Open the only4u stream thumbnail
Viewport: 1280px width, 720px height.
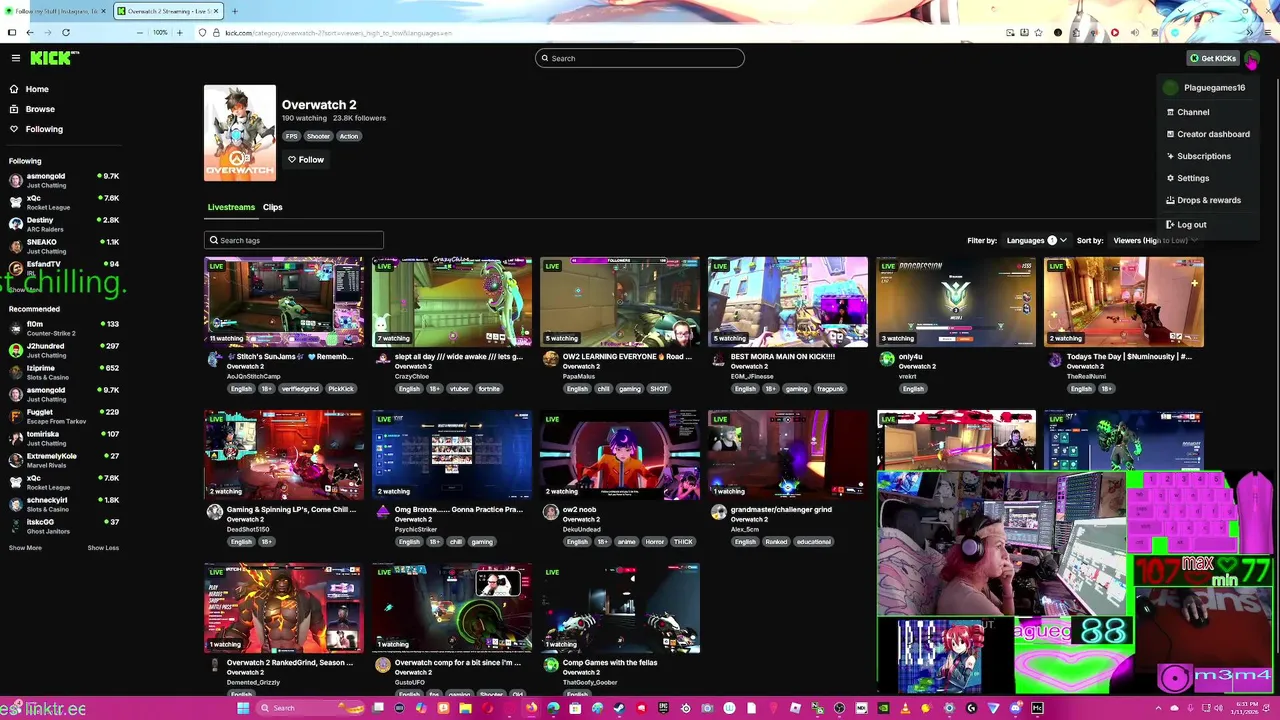(x=956, y=302)
